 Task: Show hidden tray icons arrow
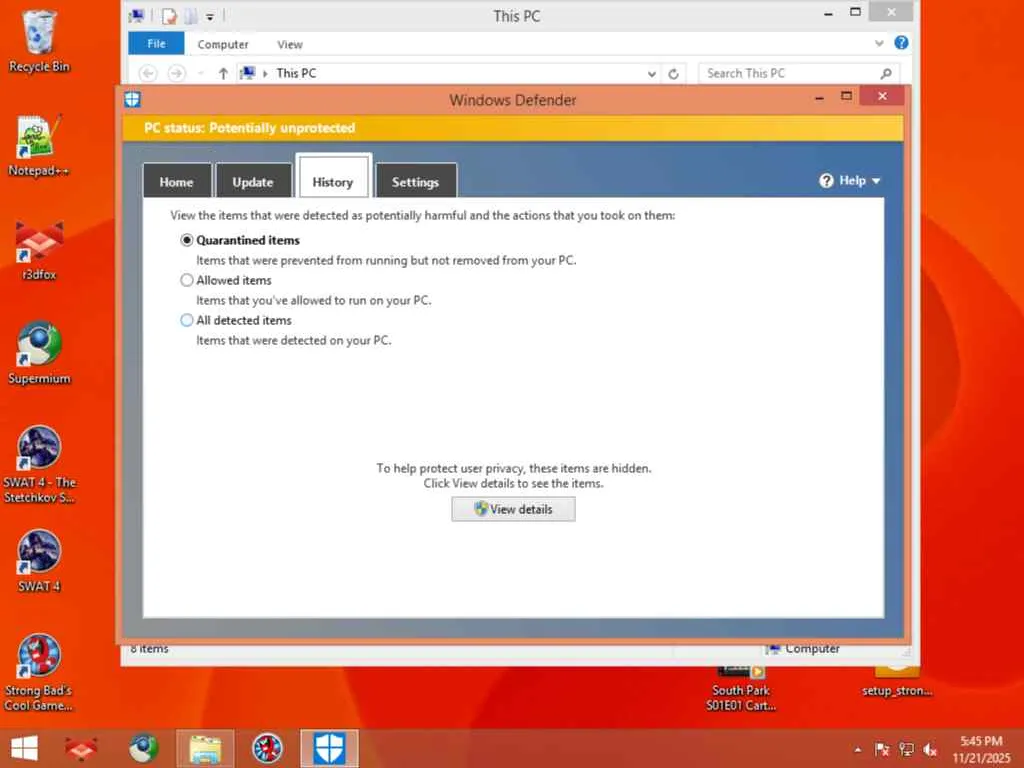click(857, 750)
